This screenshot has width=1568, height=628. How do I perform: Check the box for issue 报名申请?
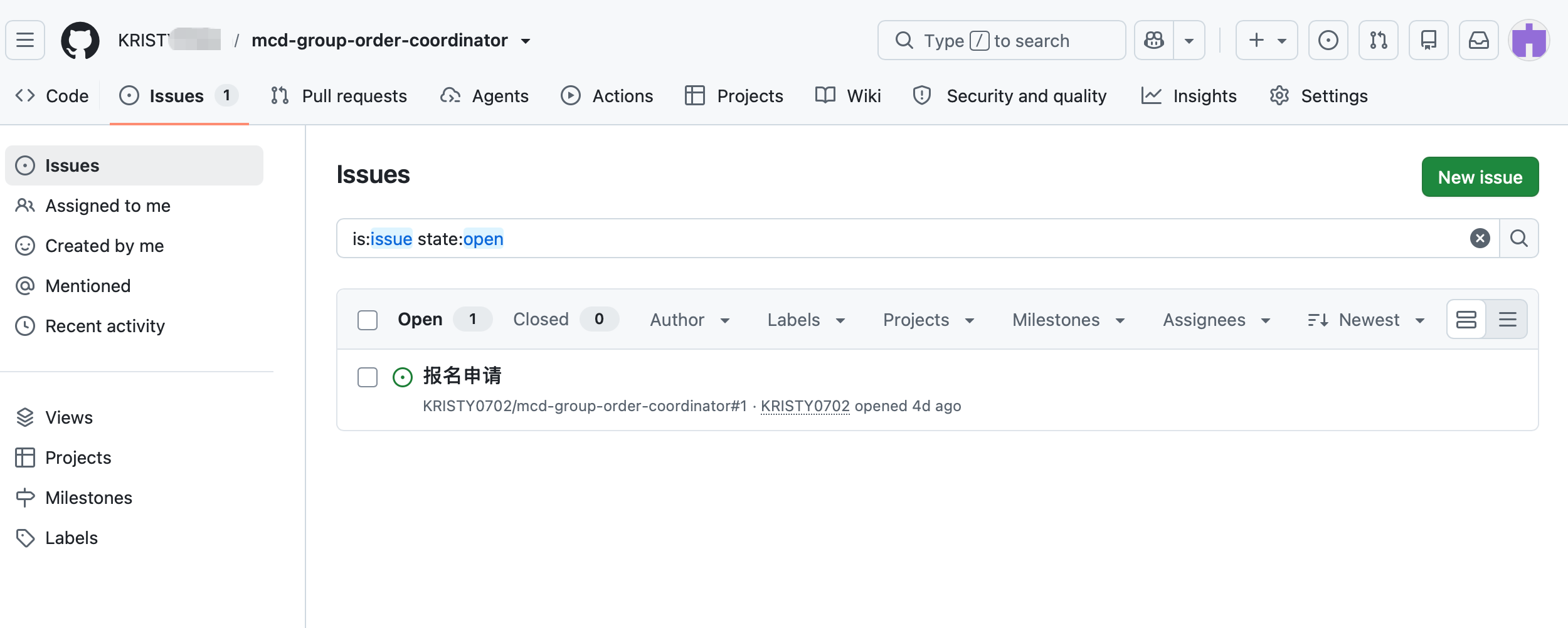click(x=368, y=377)
